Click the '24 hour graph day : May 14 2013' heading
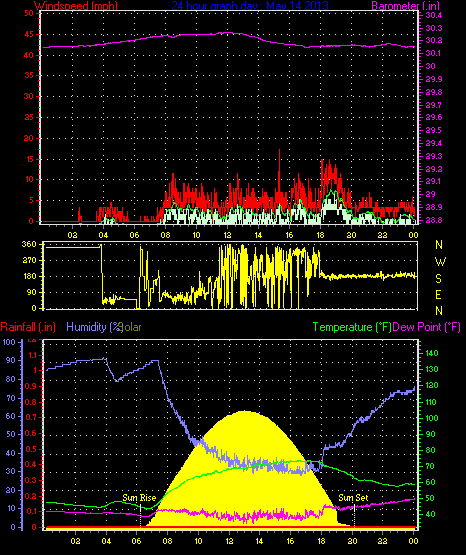This screenshot has width=466, height=555. pyautogui.click(x=250, y=5)
